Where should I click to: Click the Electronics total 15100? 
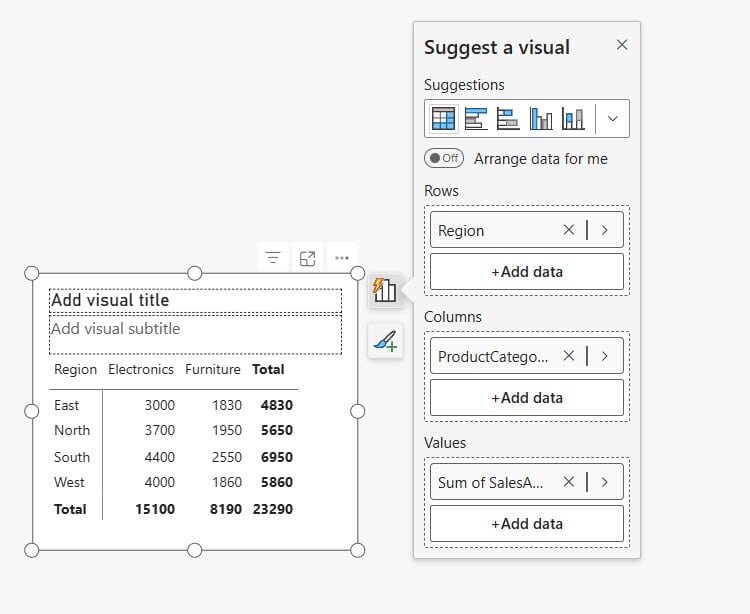(155, 509)
